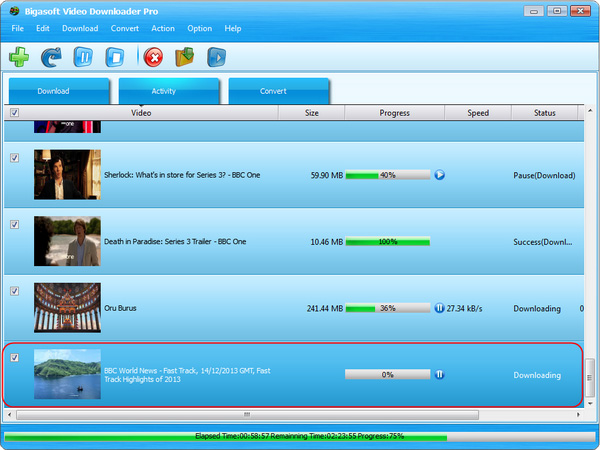Open the File menu

click(18, 28)
